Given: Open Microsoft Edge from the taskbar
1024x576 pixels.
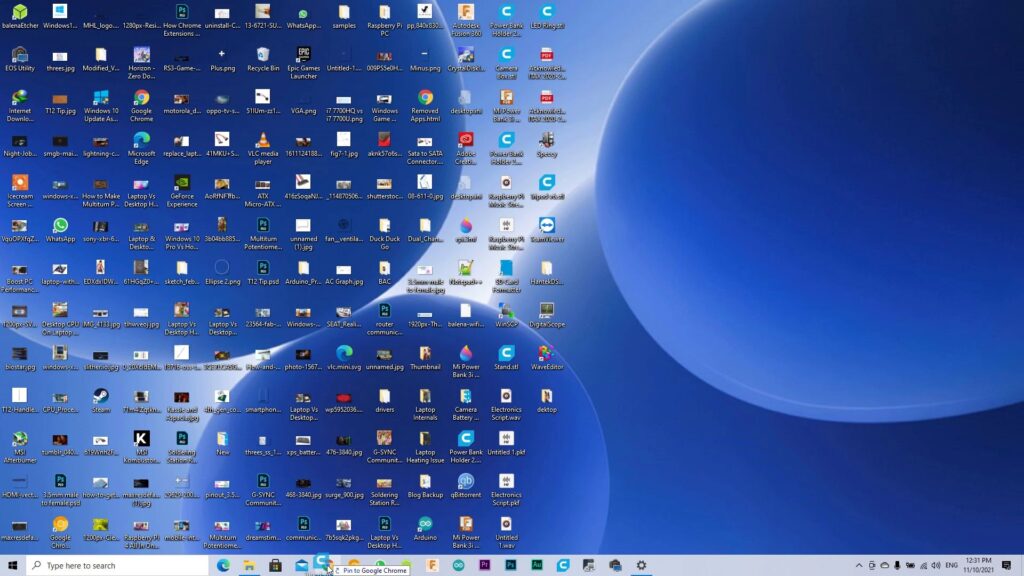Looking at the screenshot, I should pos(223,565).
